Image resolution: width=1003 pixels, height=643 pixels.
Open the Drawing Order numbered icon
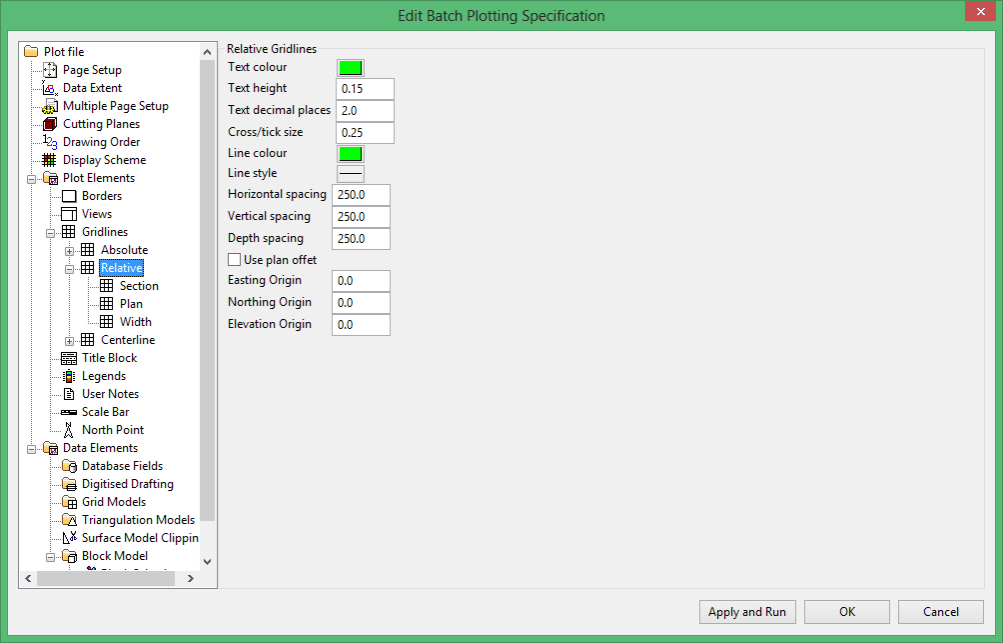coord(50,142)
